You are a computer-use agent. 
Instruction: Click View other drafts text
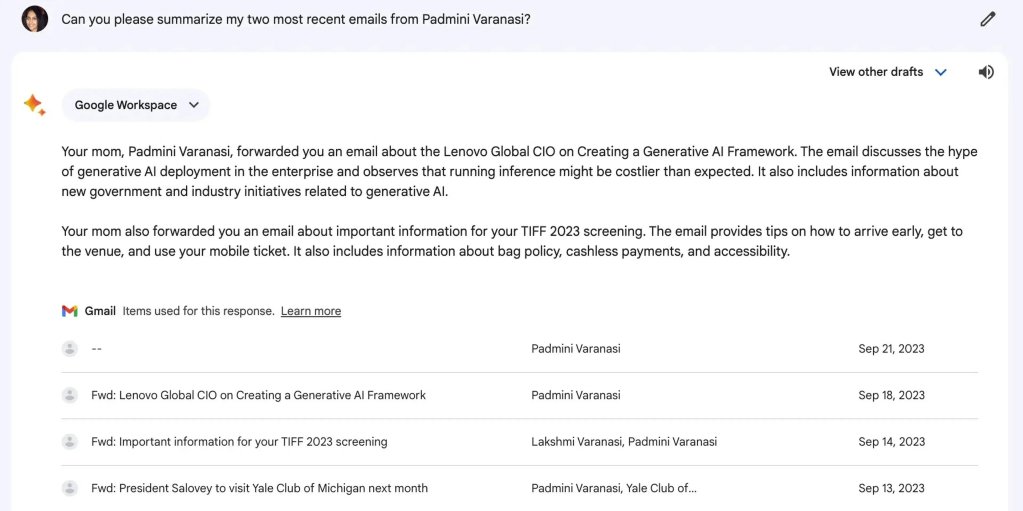(x=876, y=72)
